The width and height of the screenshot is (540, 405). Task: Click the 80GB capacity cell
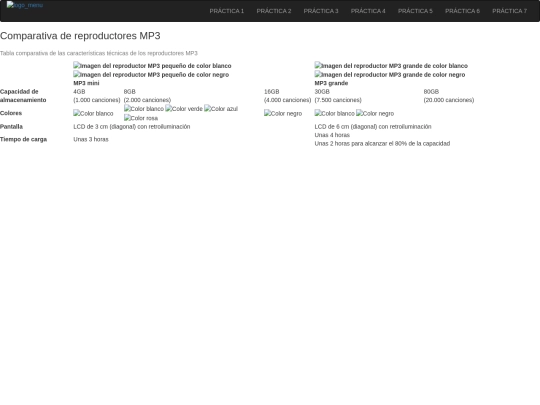449,96
